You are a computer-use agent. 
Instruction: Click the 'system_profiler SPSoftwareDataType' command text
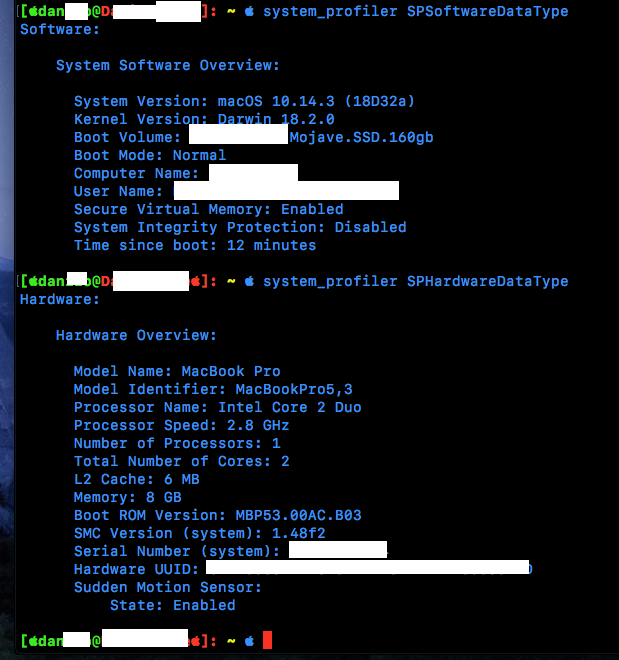(x=415, y=11)
